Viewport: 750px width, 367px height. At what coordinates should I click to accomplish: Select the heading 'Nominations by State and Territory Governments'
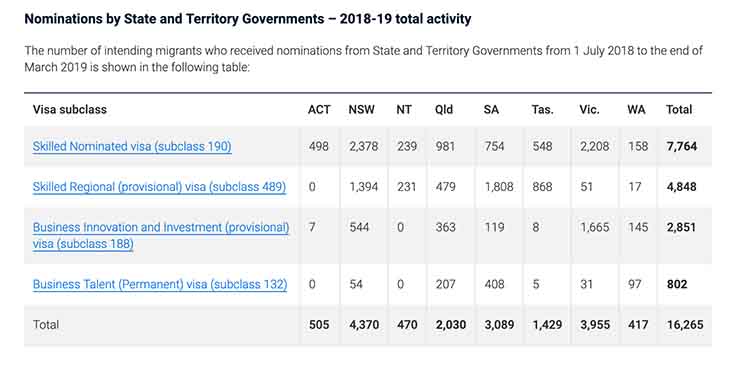(174, 19)
